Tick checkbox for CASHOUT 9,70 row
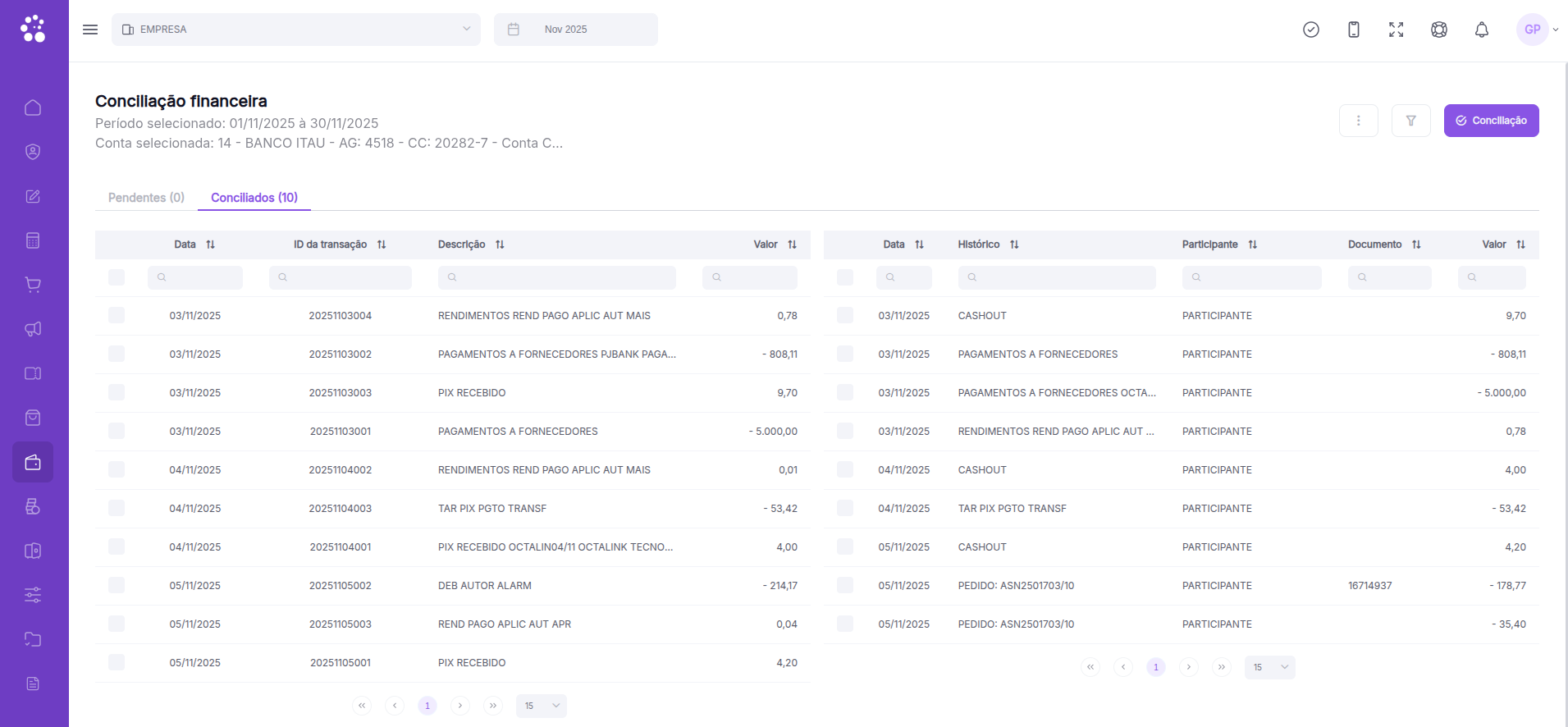The image size is (1568, 727). [845, 315]
